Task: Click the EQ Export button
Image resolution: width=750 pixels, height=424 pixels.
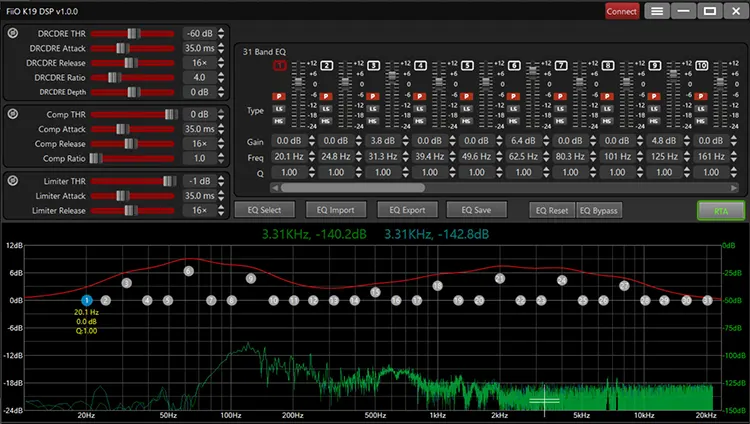Action: (407, 210)
